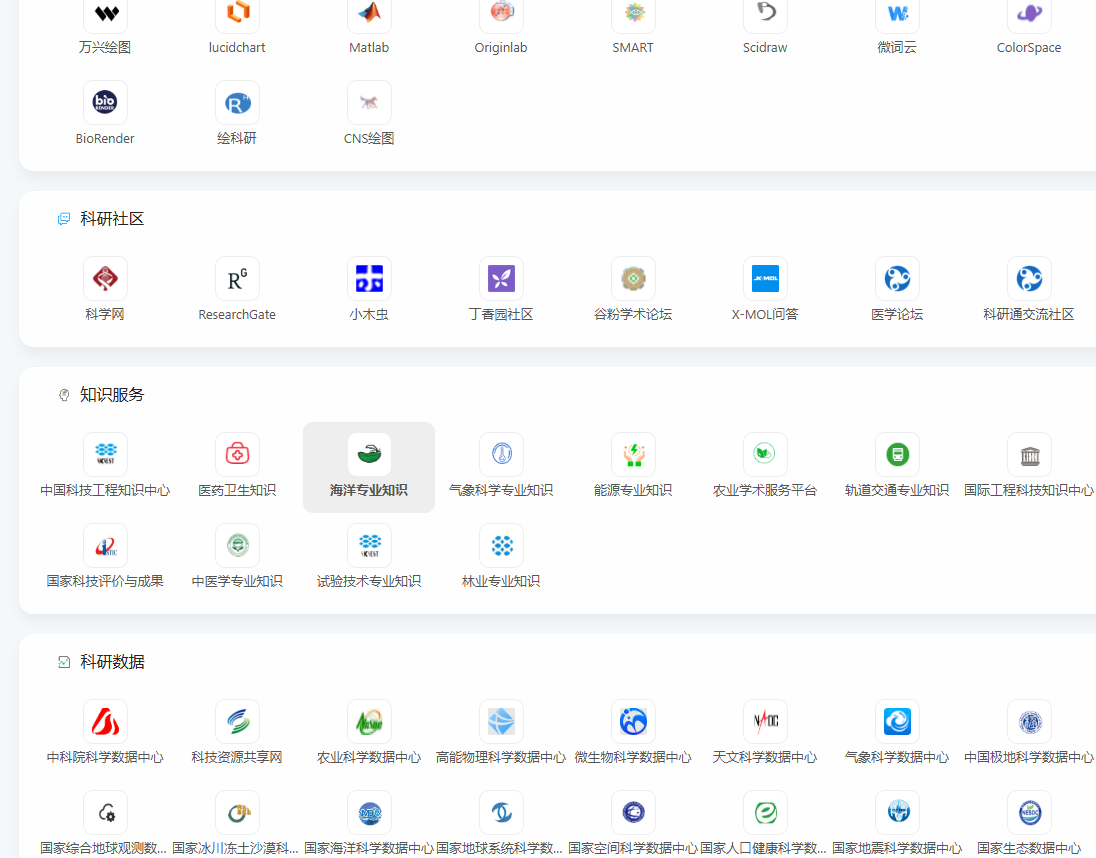The height and width of the screenshot is (858, 1096).
Task: Click the 丁香园社区 icon
Action: [501, 278]
